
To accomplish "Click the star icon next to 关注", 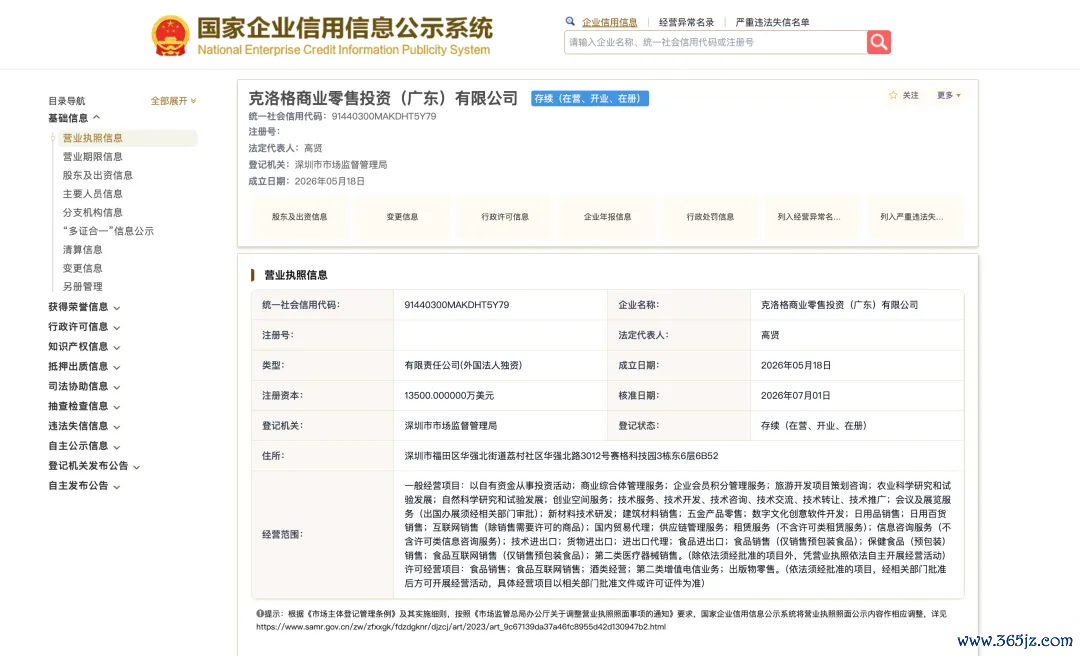I will 893,95.
